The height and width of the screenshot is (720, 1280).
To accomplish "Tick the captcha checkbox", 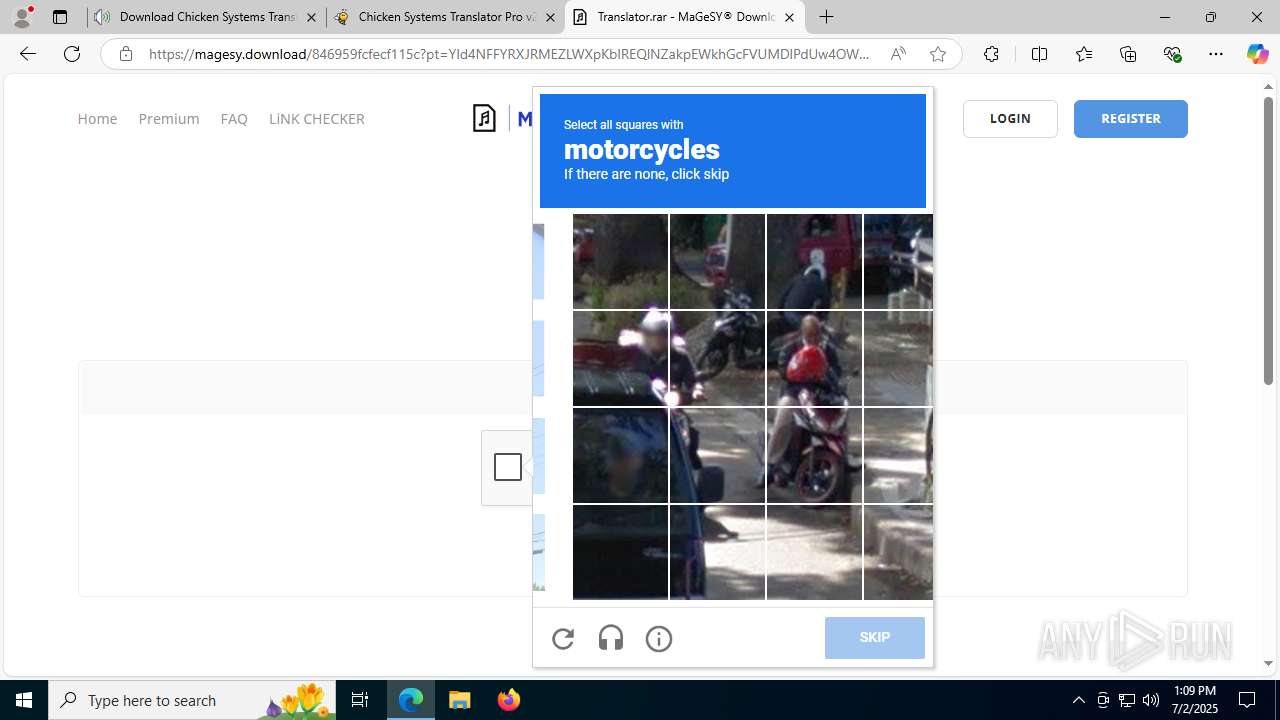I will [x=508, y=467].
